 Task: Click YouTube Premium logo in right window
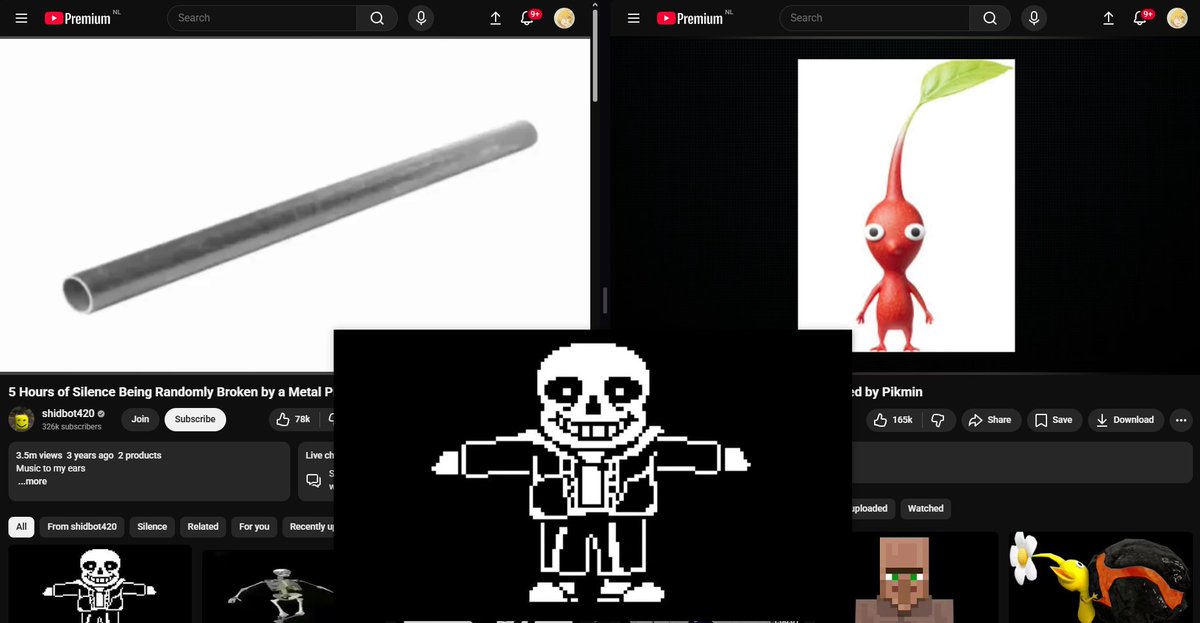(690, 18)
